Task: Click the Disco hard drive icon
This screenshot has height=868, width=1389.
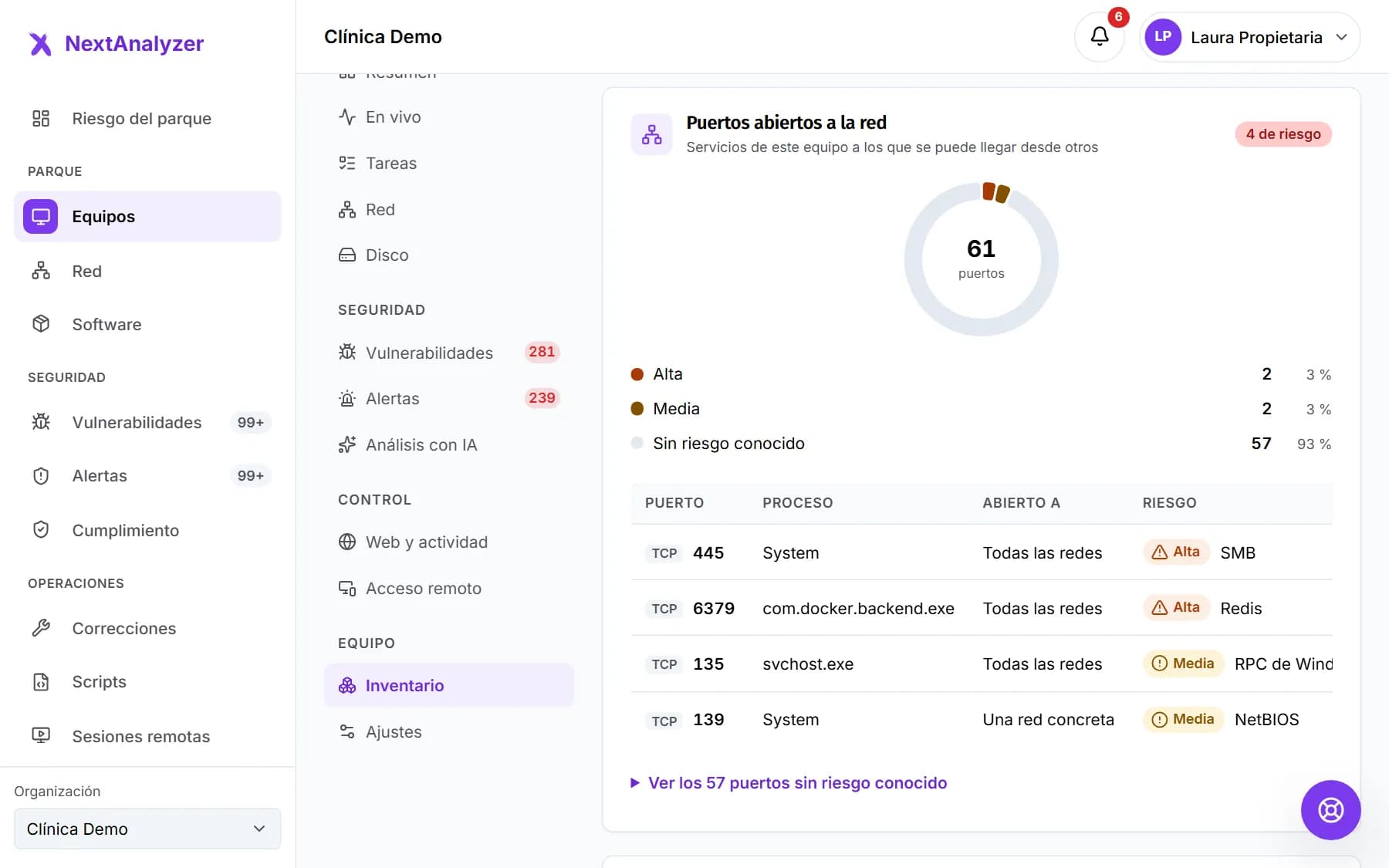Action: [x=347, y=255]
